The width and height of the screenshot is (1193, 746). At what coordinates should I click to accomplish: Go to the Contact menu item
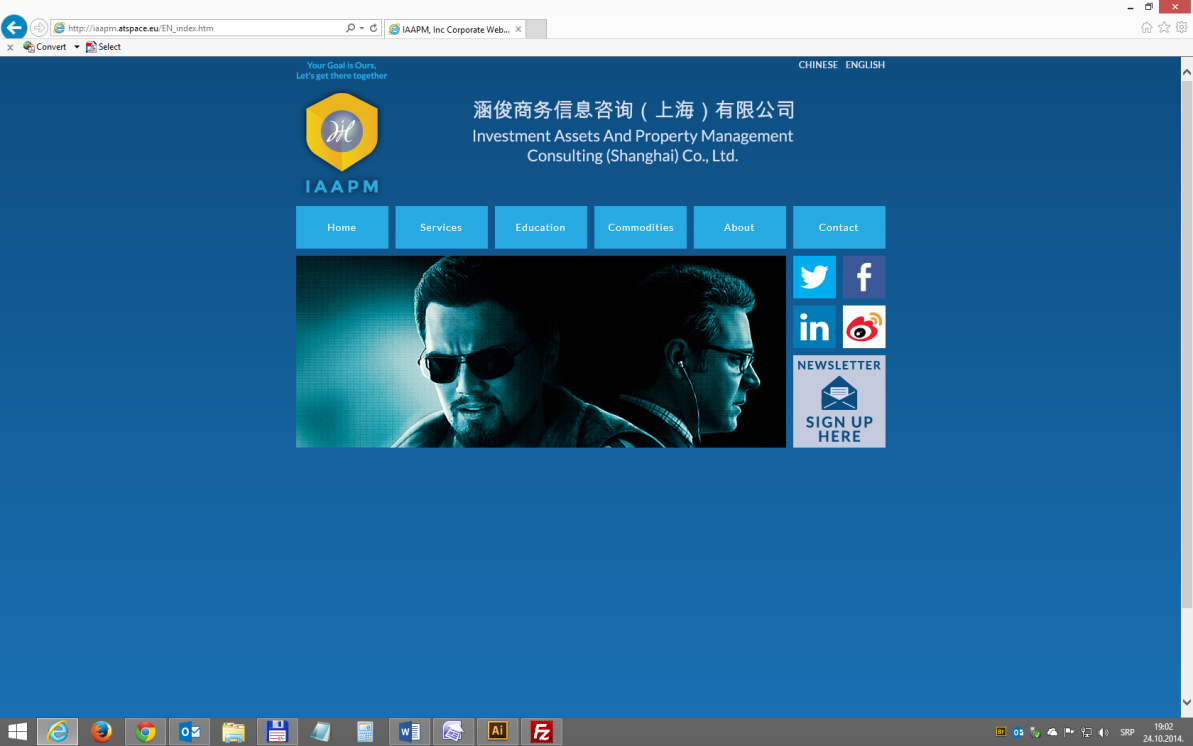click(838, 227)
